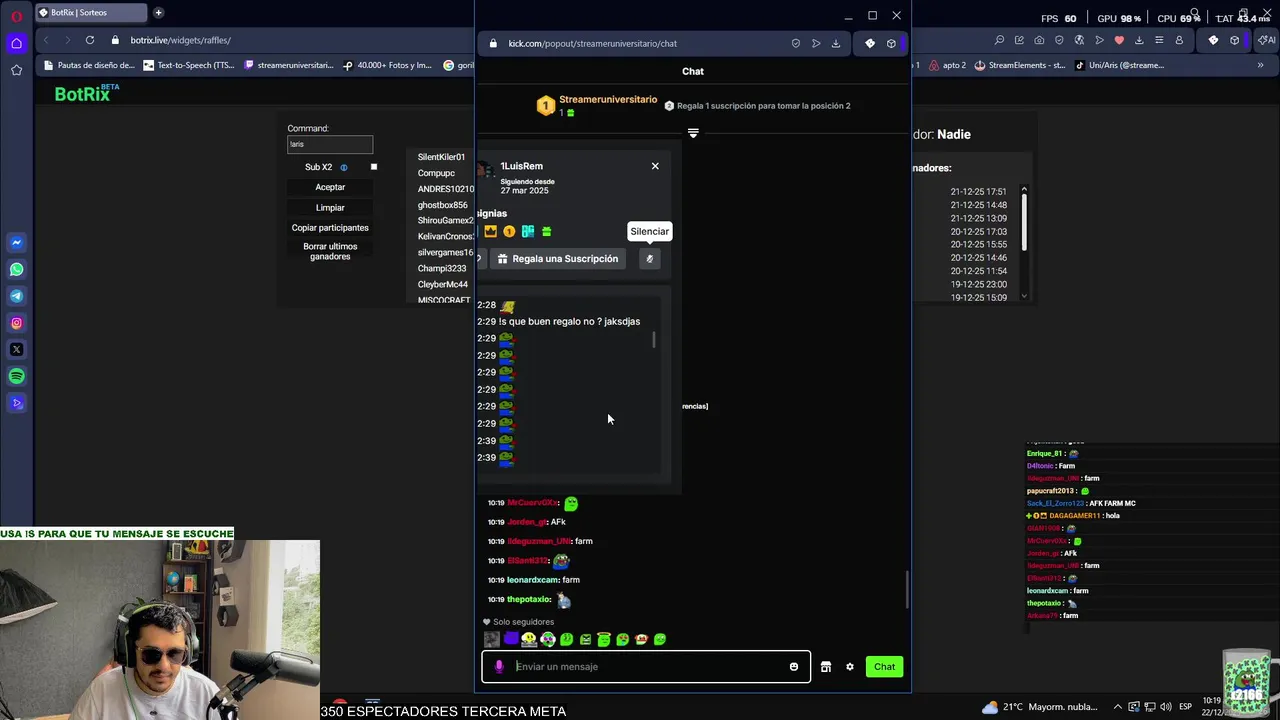
Task: Select participant Champi3233 in the list
Action: pos(442,268)
